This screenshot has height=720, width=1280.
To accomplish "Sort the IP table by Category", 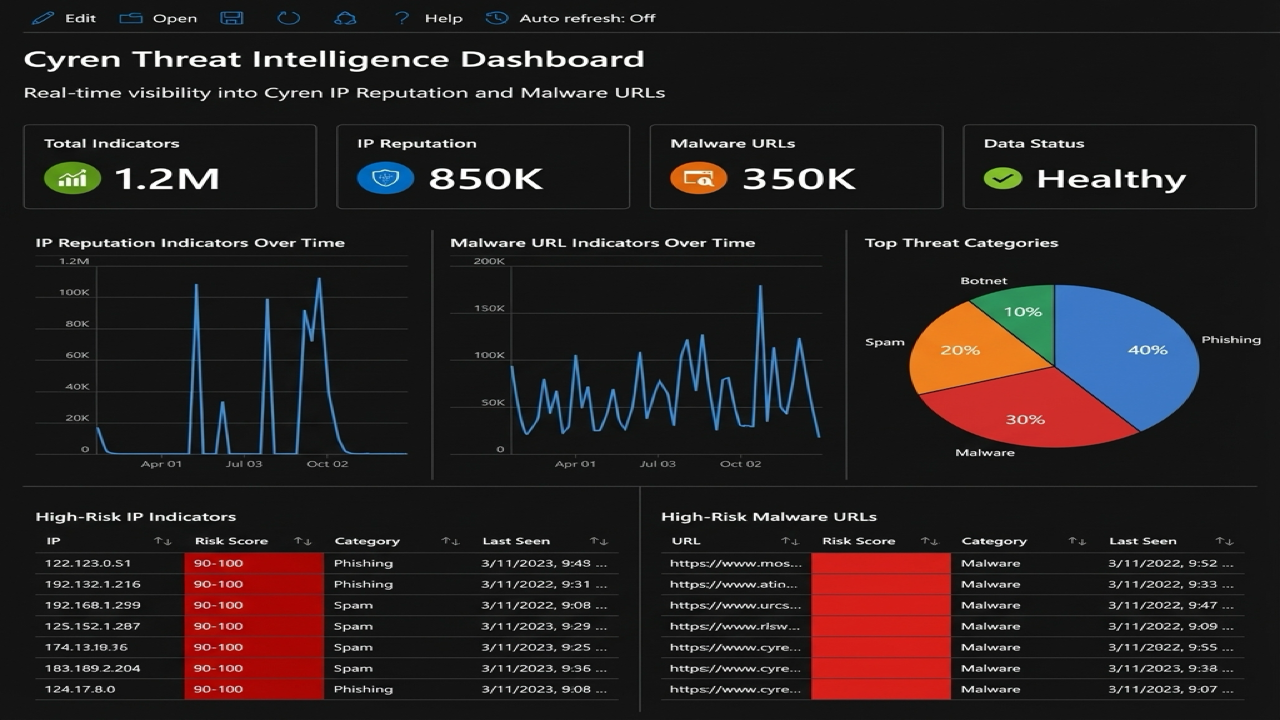I will (450, 541).
